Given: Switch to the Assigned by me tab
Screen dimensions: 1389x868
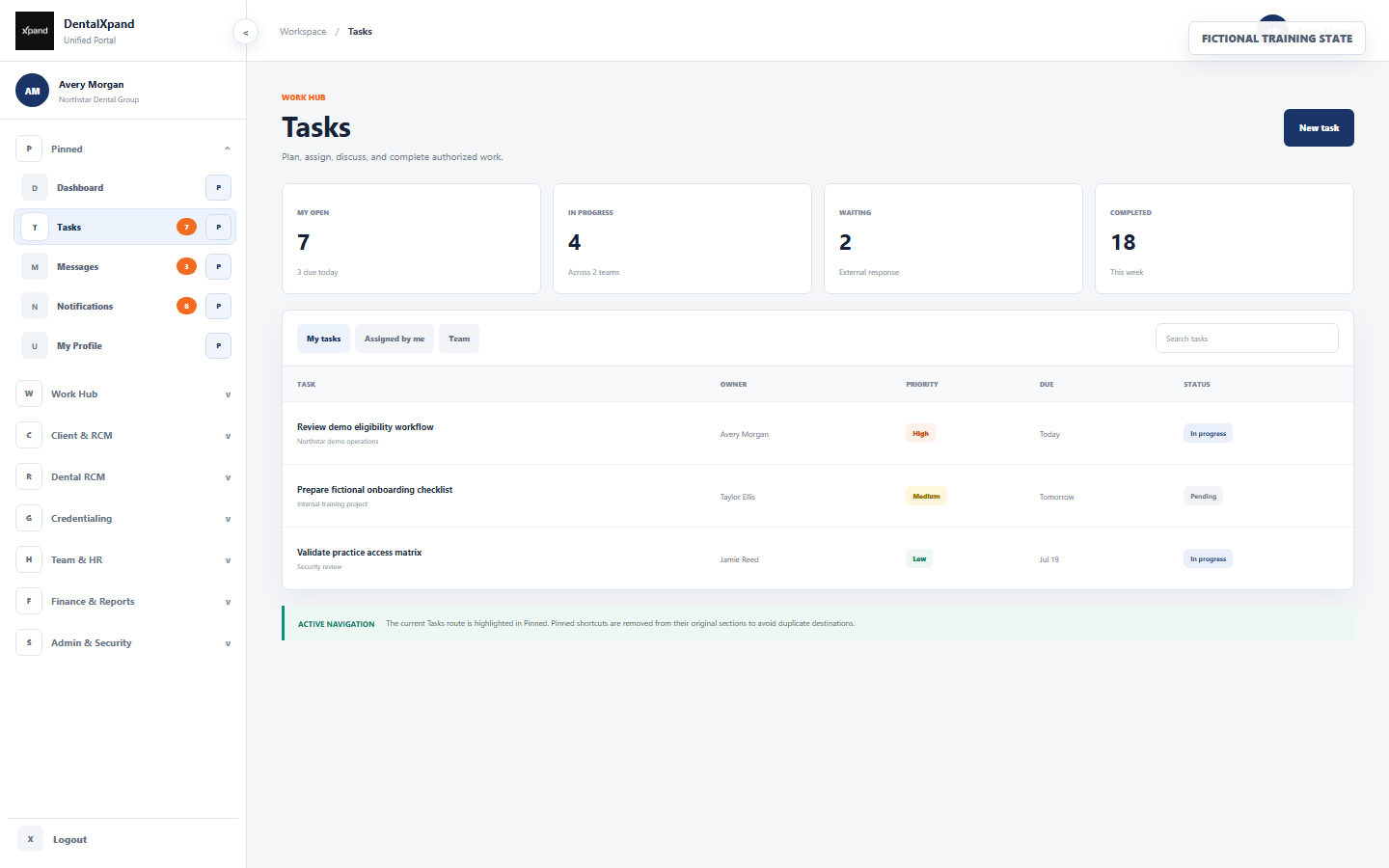Looking at the screenshot, I should (x=395, y=339).
